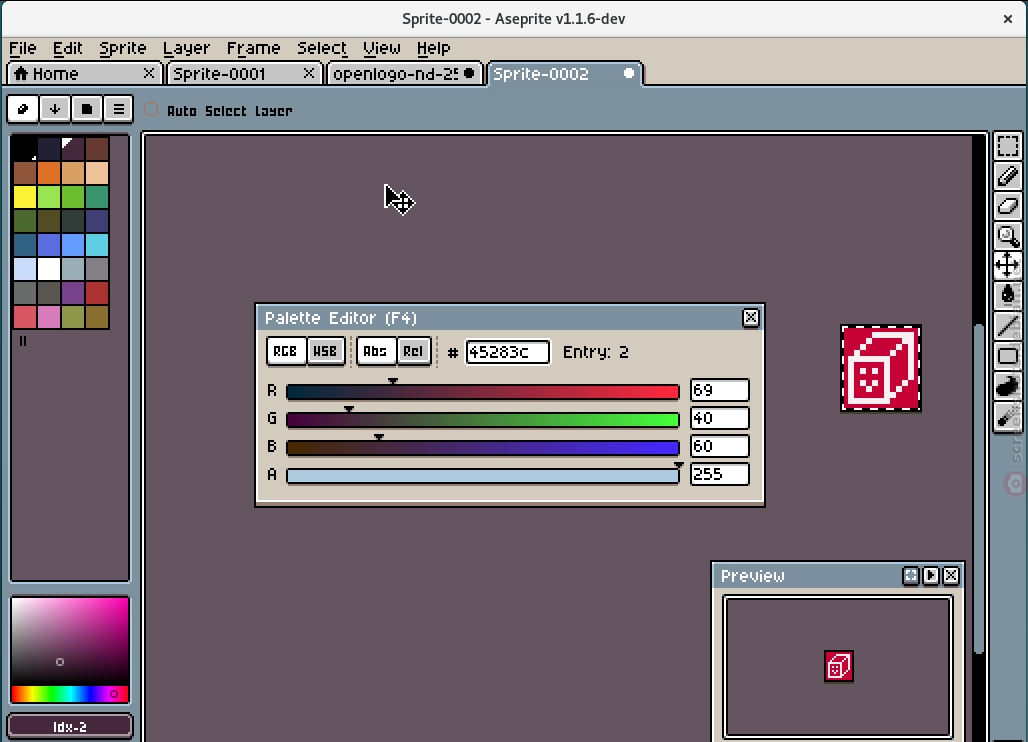The width and height of the screenshot is (1028, 742).
Task: Open the palette presets button
Action: pos(87,109)
